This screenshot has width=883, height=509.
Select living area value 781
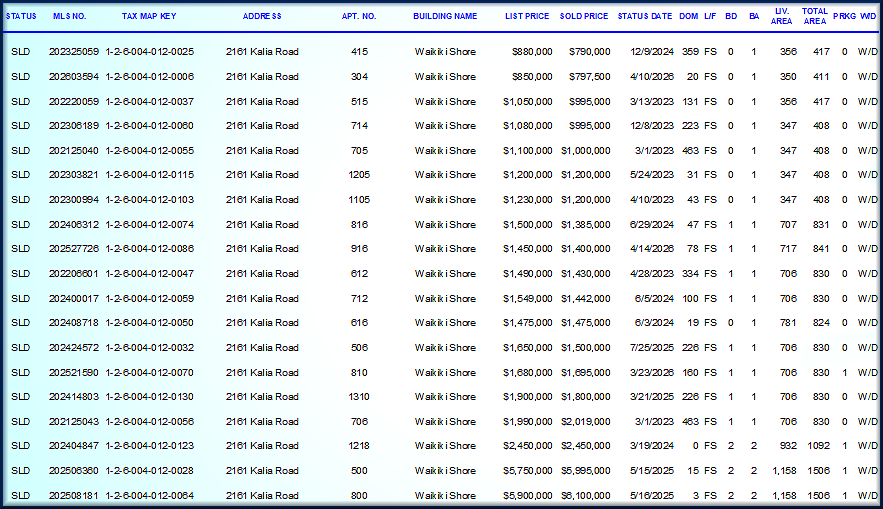(788, 323)
